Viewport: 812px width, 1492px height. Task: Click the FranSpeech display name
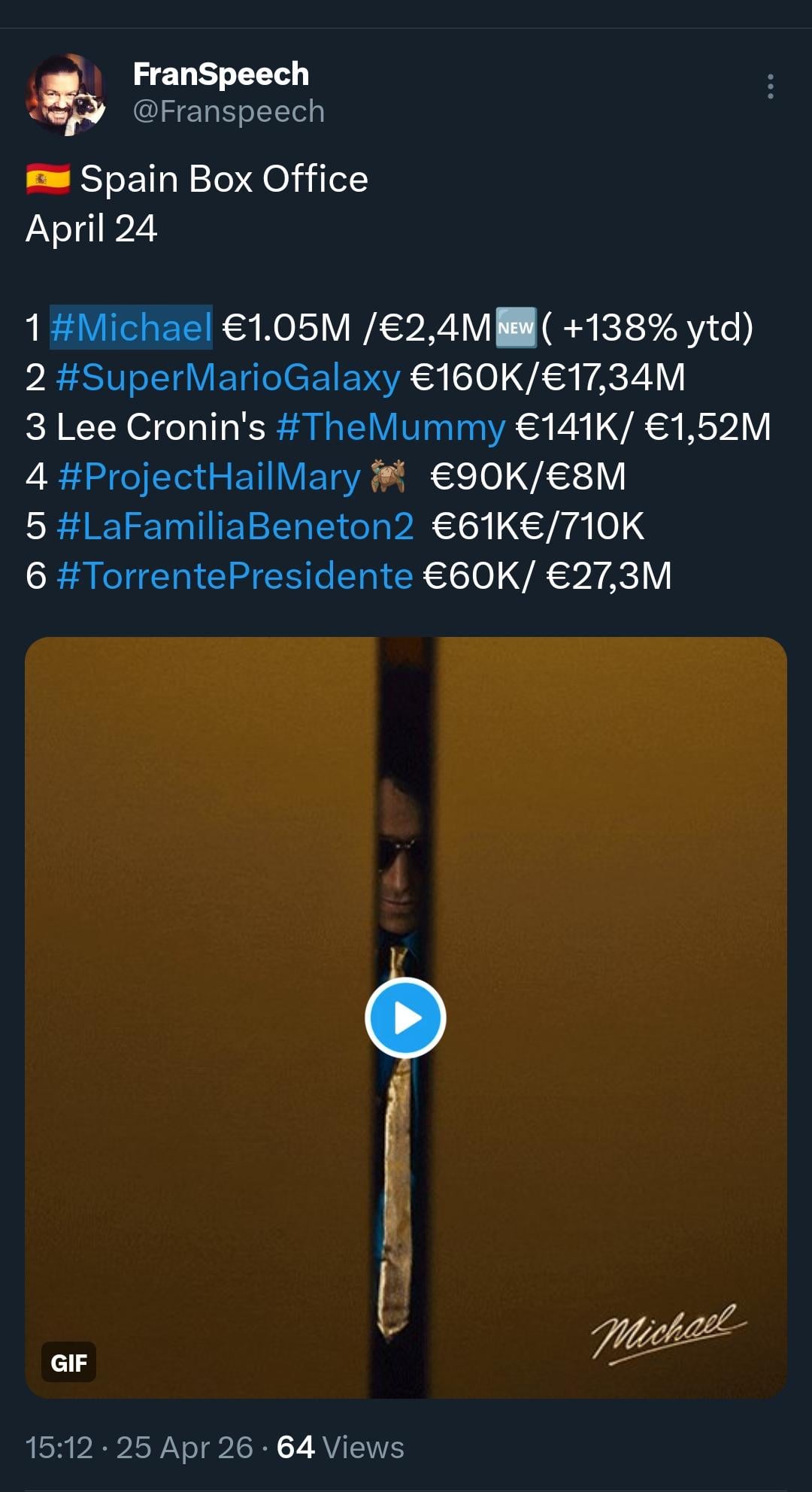coord(220,74)
